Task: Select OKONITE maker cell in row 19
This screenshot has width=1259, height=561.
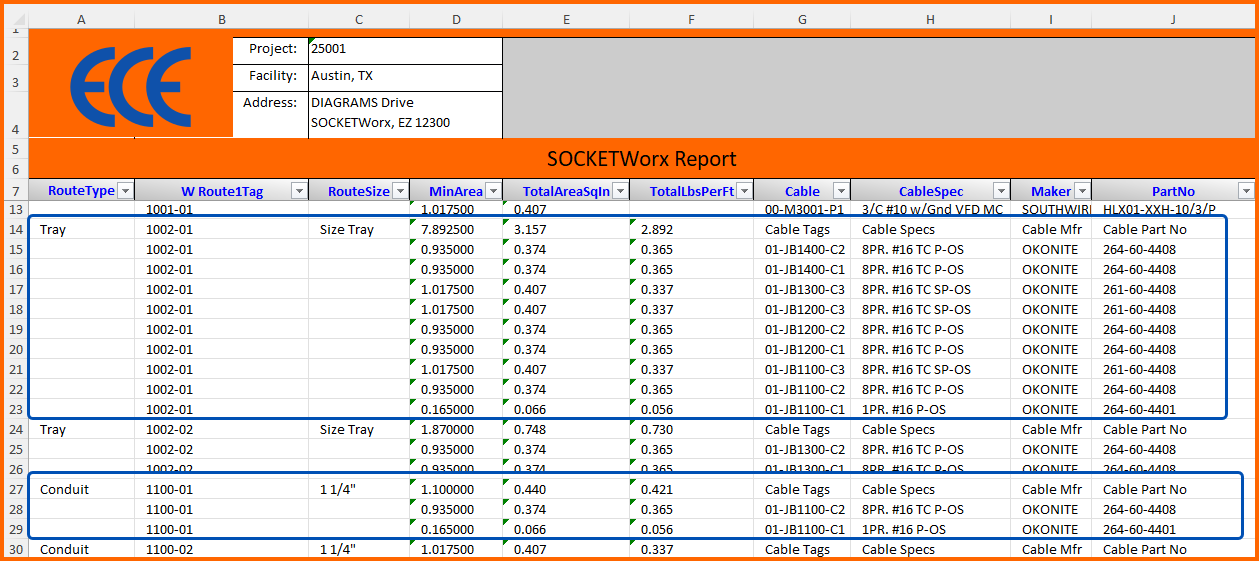Action: click(1051, 330)
